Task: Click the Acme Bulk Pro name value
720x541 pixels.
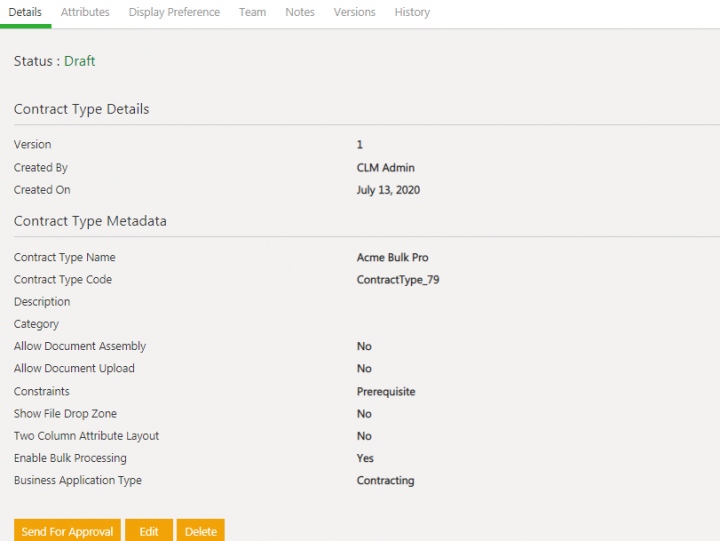Action: 392,258
